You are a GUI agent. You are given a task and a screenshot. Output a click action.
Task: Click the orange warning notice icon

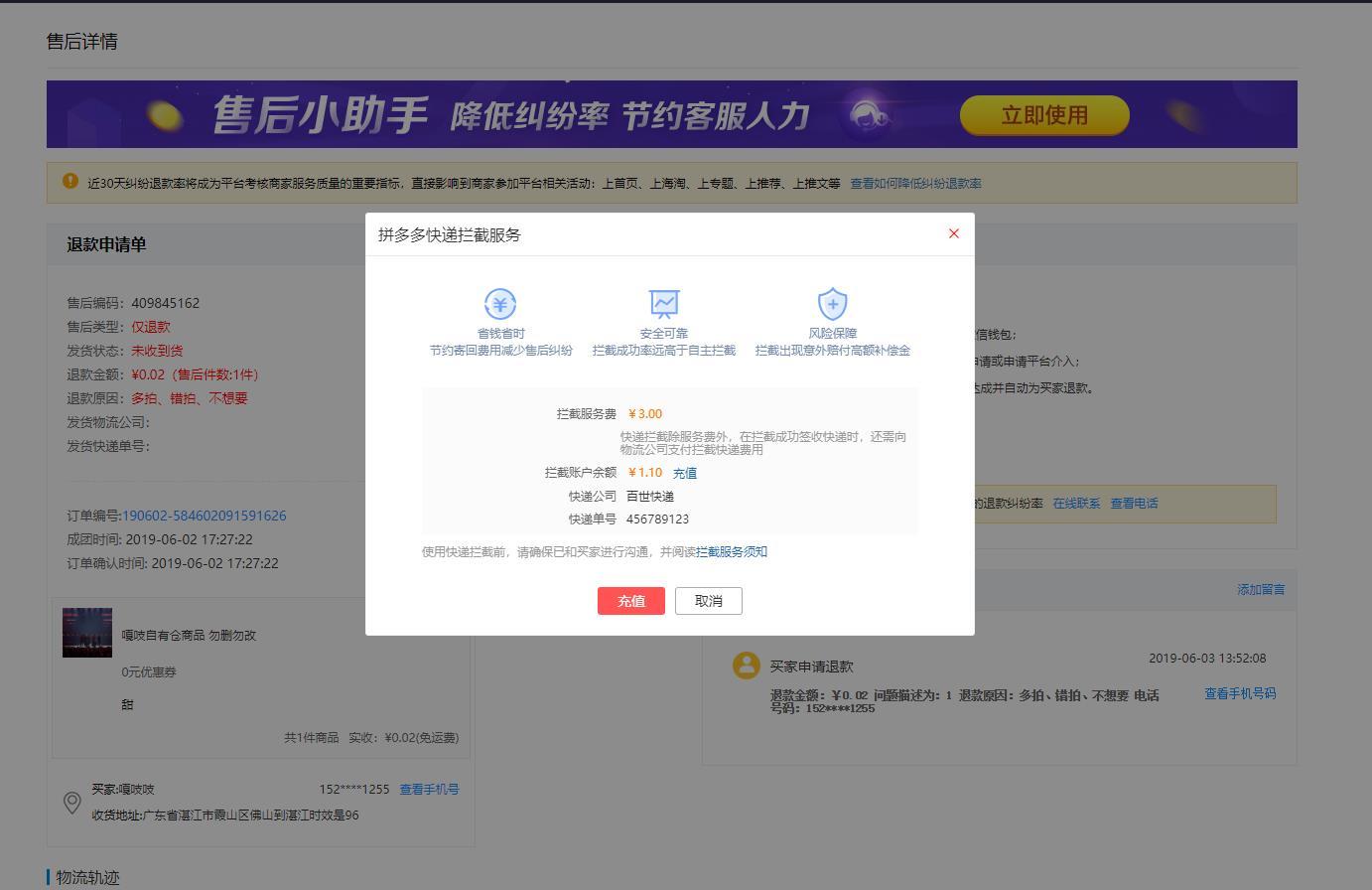[69, 181]
